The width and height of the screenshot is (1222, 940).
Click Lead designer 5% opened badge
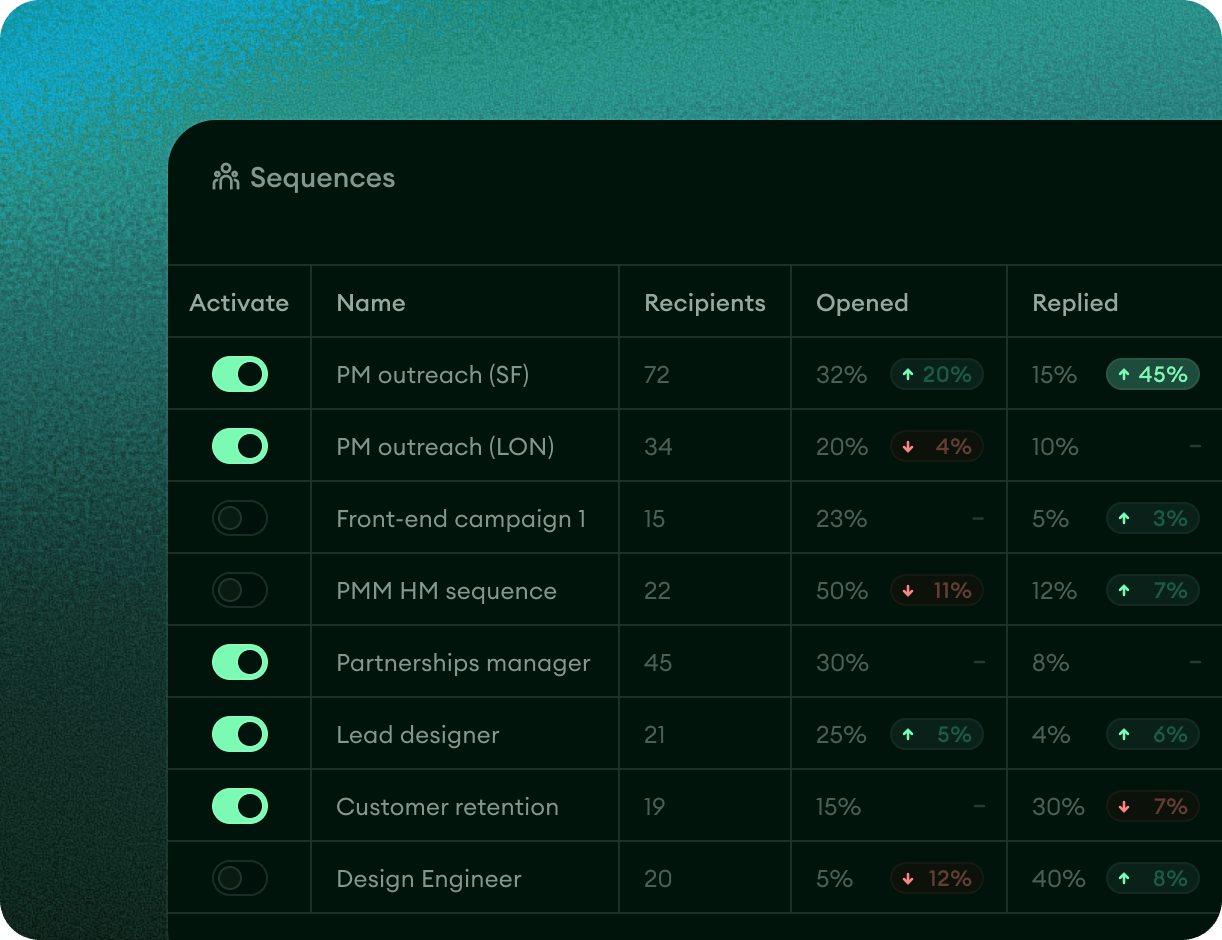click(x=937, y=734)
